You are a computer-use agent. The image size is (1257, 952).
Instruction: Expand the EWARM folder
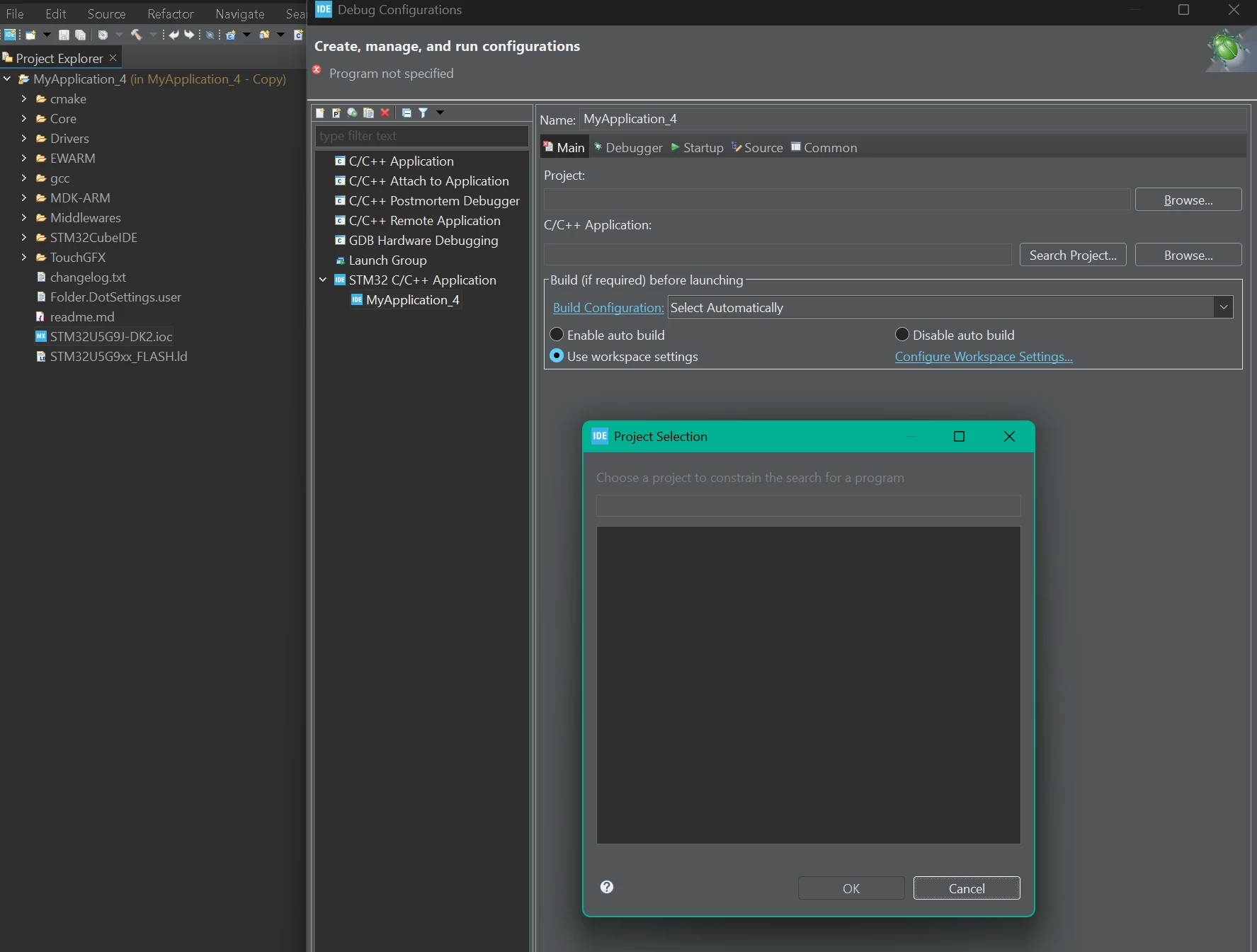pos(24,158)
